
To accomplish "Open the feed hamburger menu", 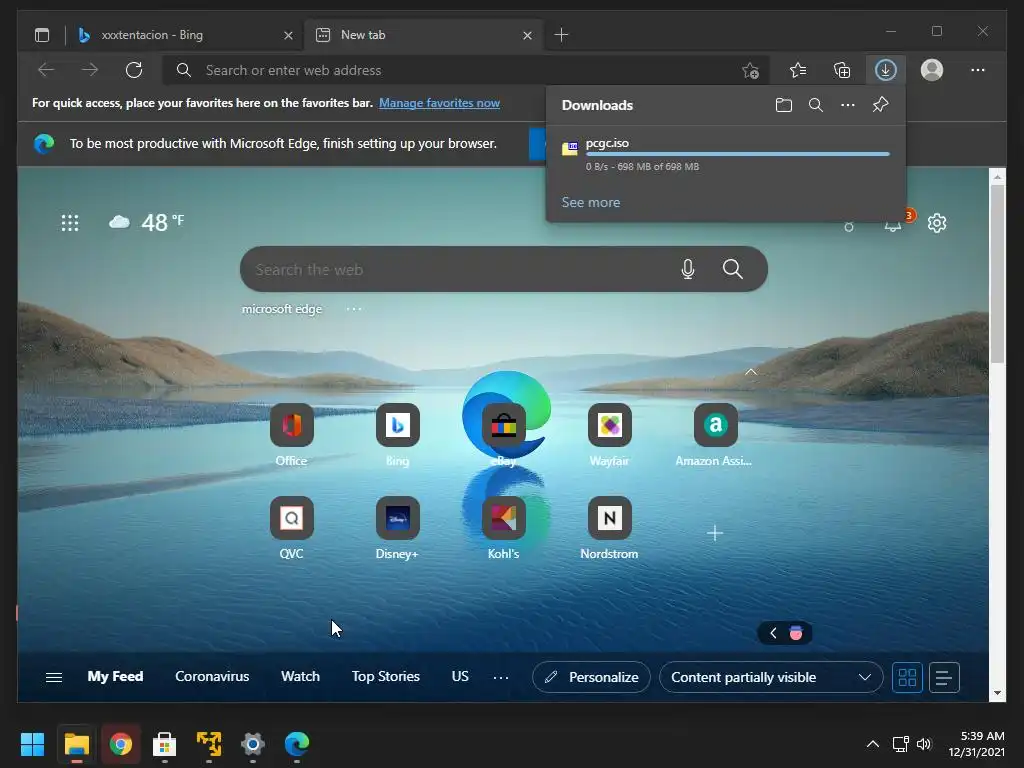I will 54,677.
